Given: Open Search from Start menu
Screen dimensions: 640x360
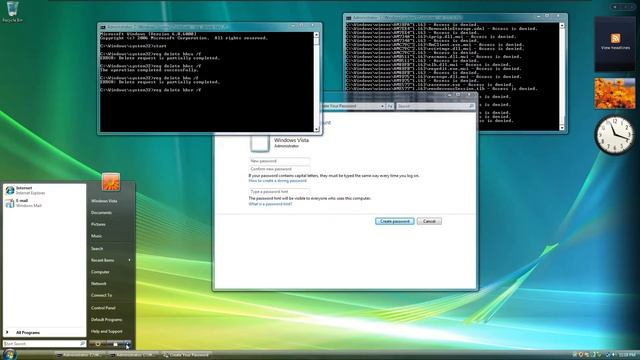Looking at the screenshot, I should (97, 249).
